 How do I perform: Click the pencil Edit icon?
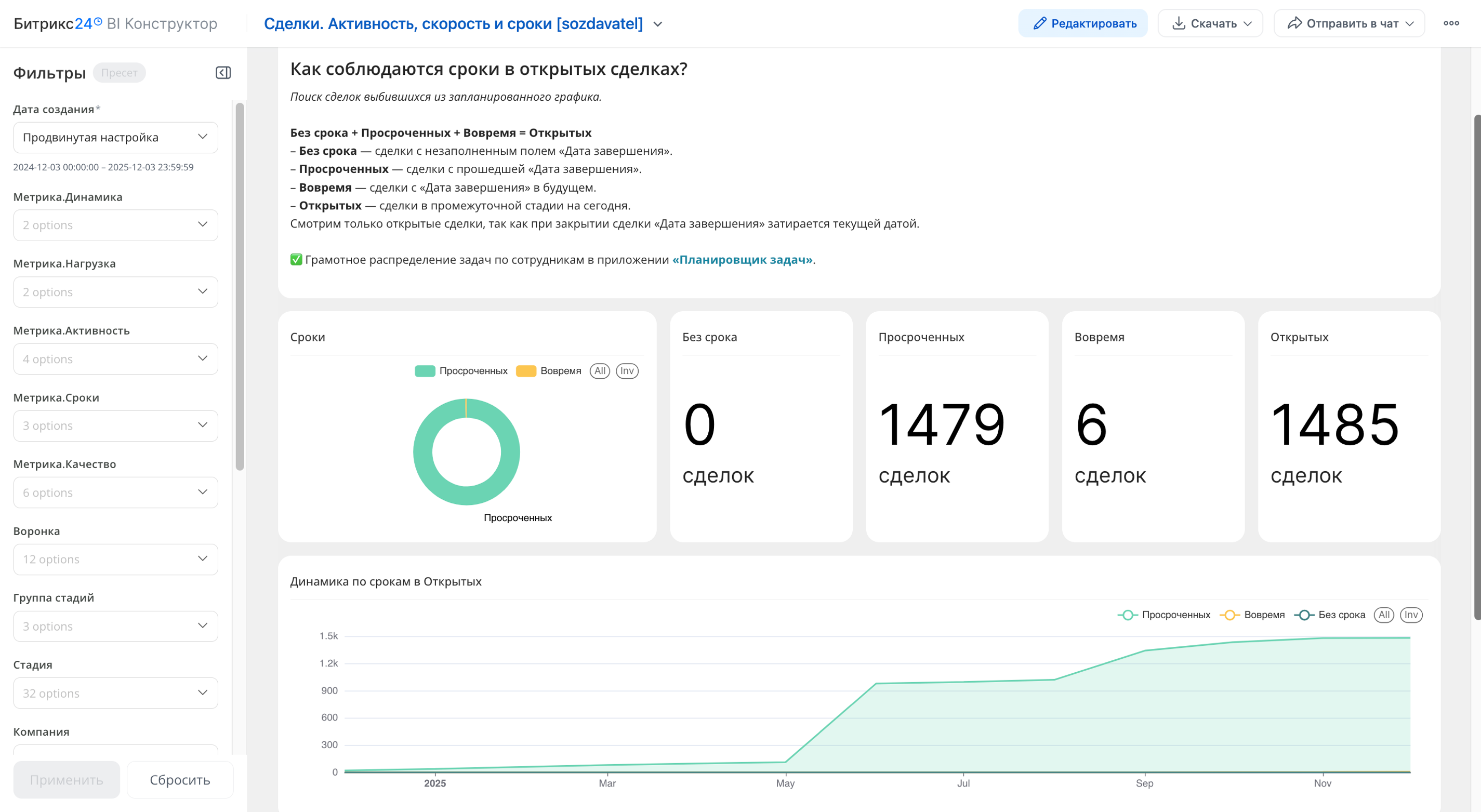pos(1039,23)
